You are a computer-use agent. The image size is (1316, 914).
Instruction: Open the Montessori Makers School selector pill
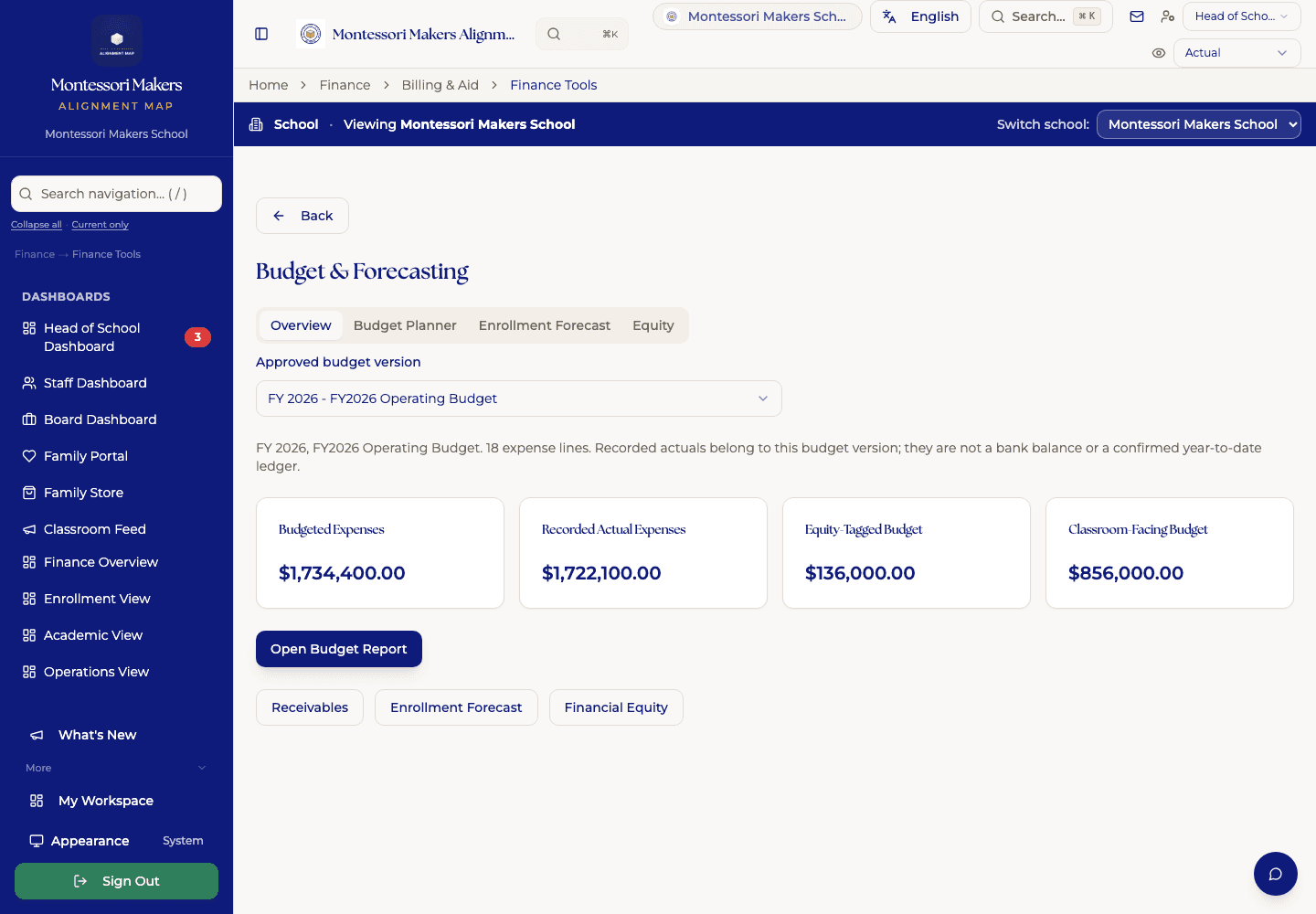point(757,16)
